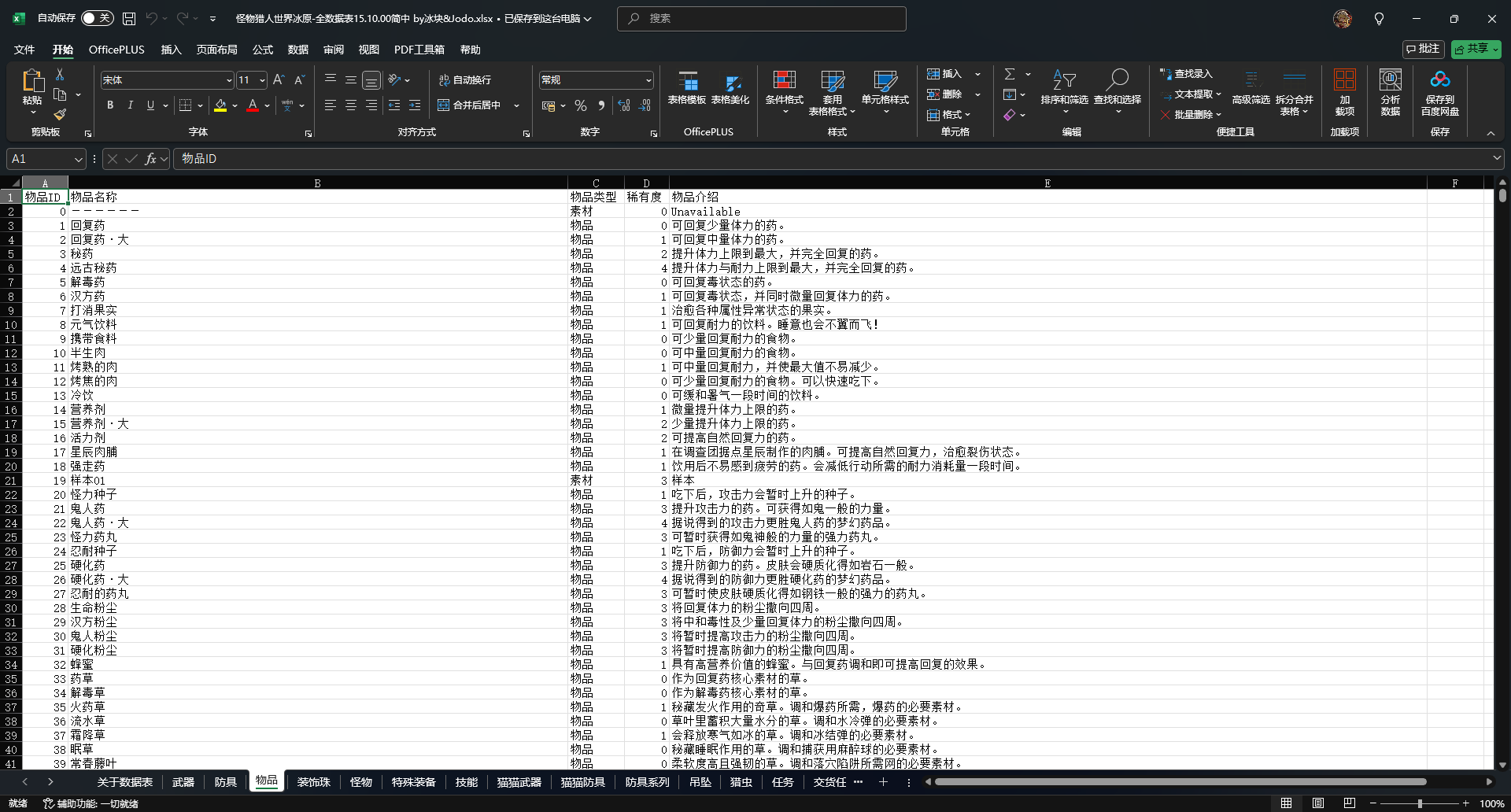Click the Find and Select magnifier
The width and height of the screenshot is (1511, 812).
coord(1117,81)
